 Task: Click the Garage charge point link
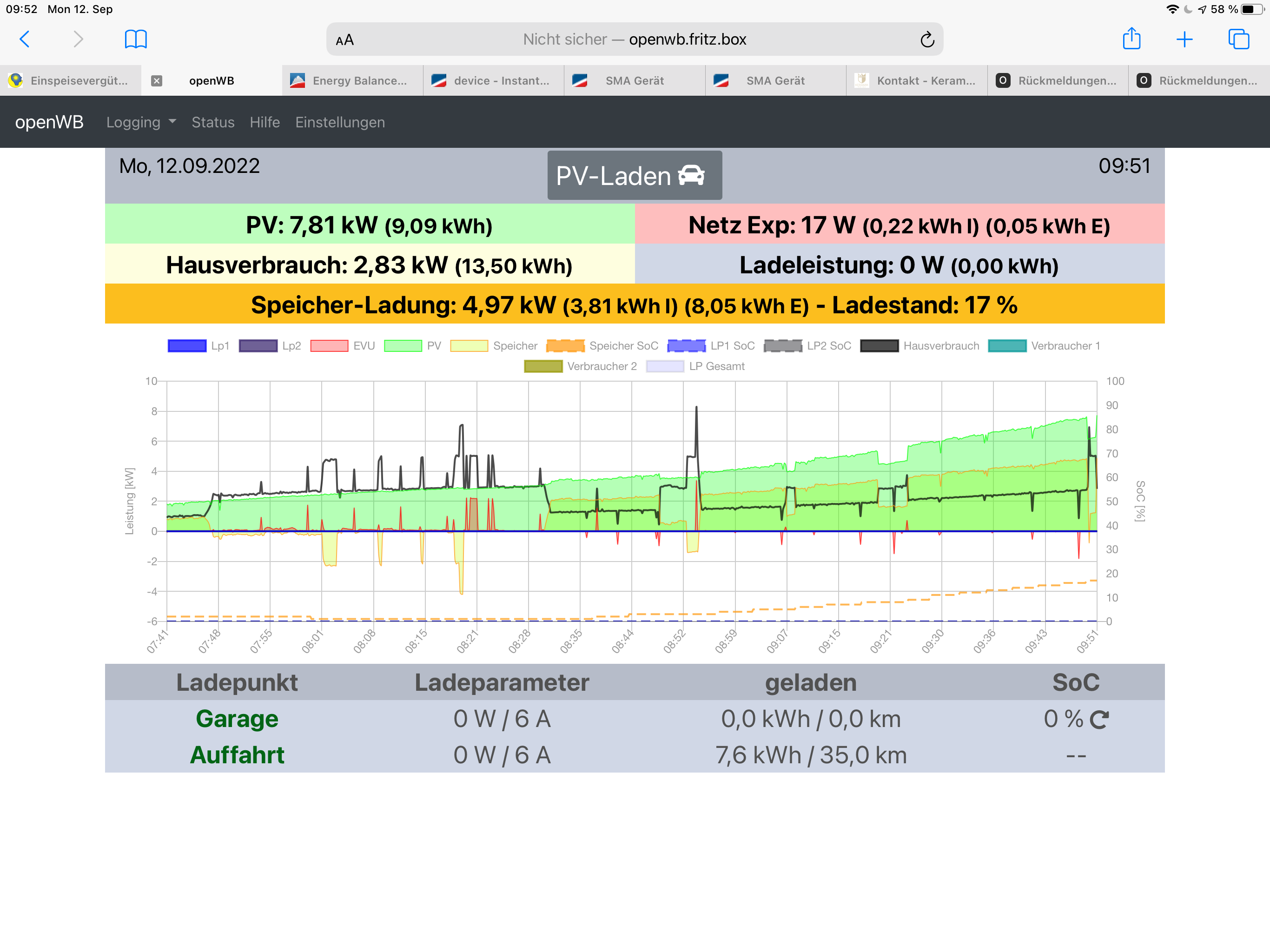[237, 719]
